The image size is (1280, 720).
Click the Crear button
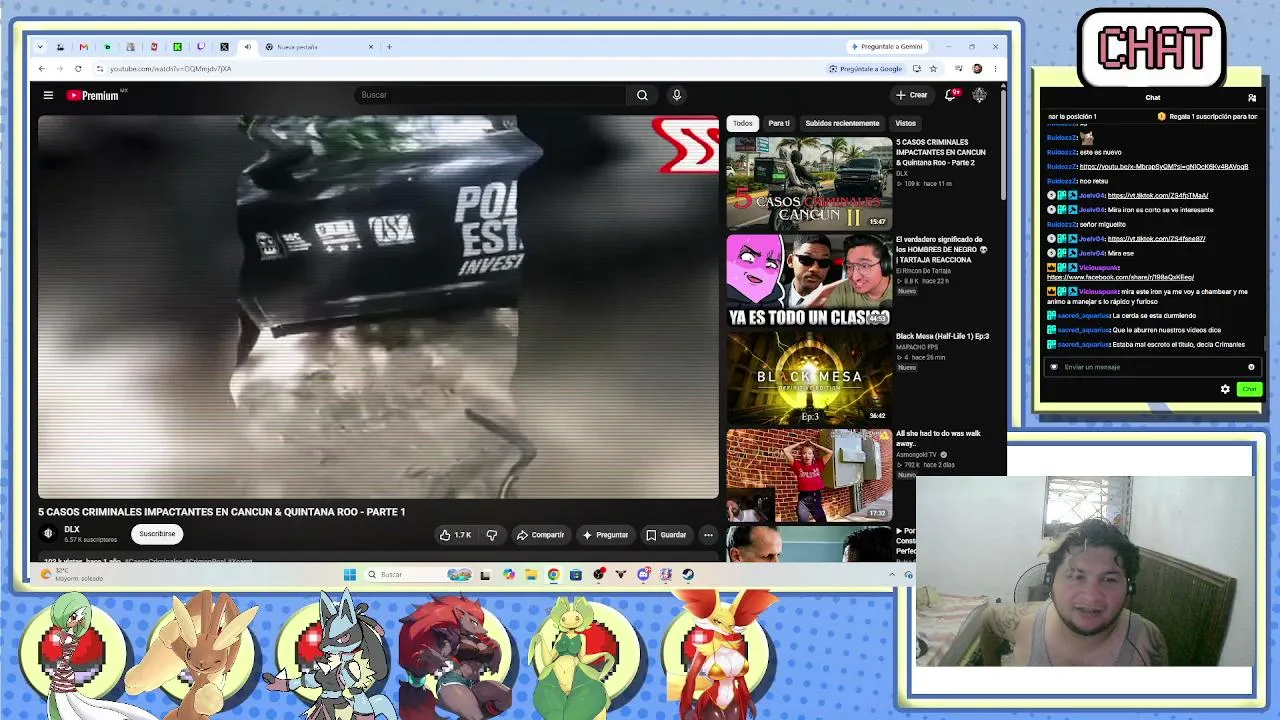912,95
